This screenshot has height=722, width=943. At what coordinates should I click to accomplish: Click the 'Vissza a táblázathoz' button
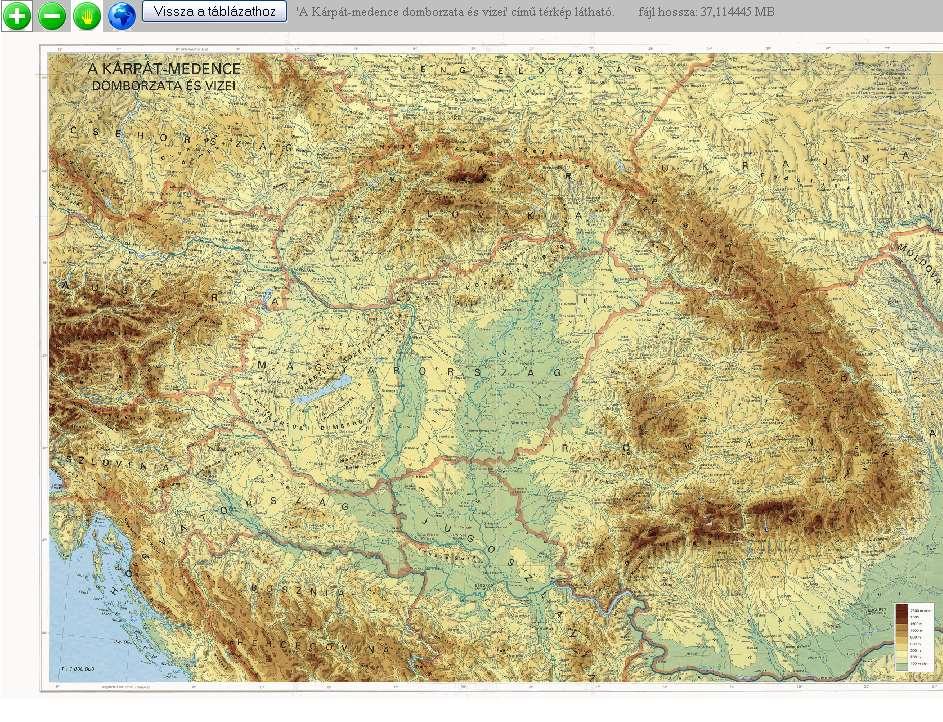click(x=215, y=11)
